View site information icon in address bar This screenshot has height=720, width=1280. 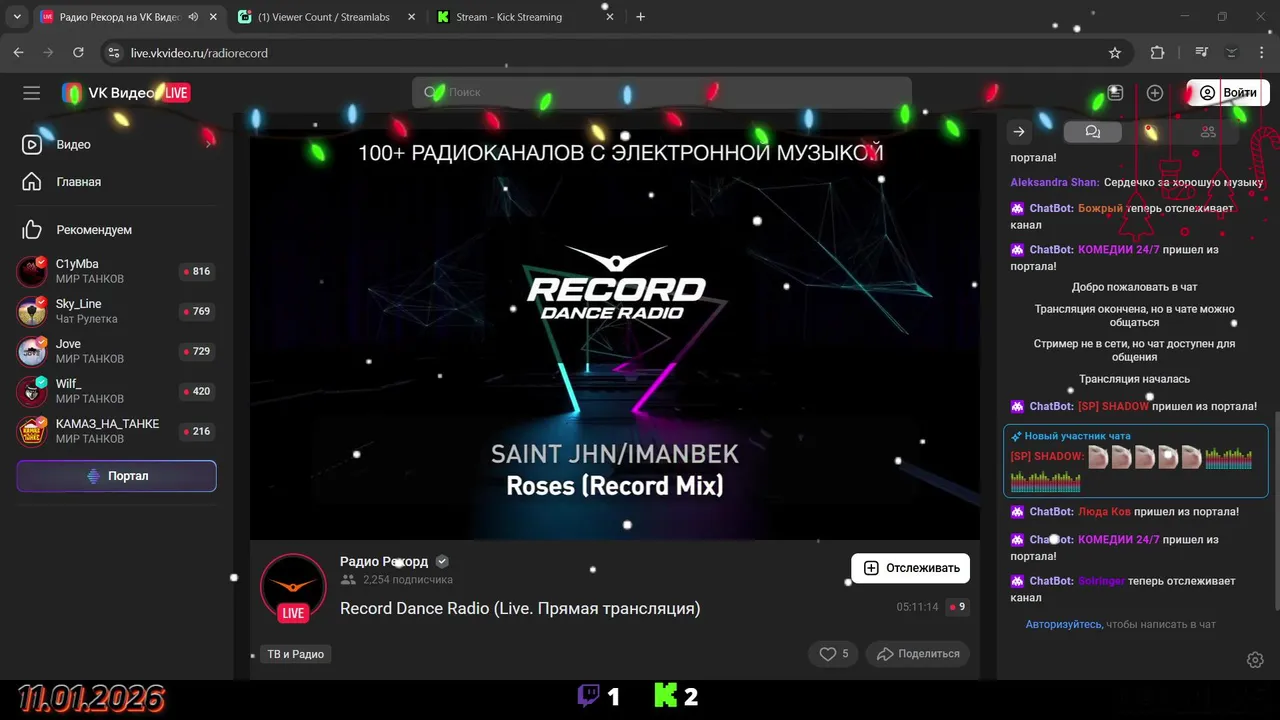pyautogui.click(x=113, y=53)
